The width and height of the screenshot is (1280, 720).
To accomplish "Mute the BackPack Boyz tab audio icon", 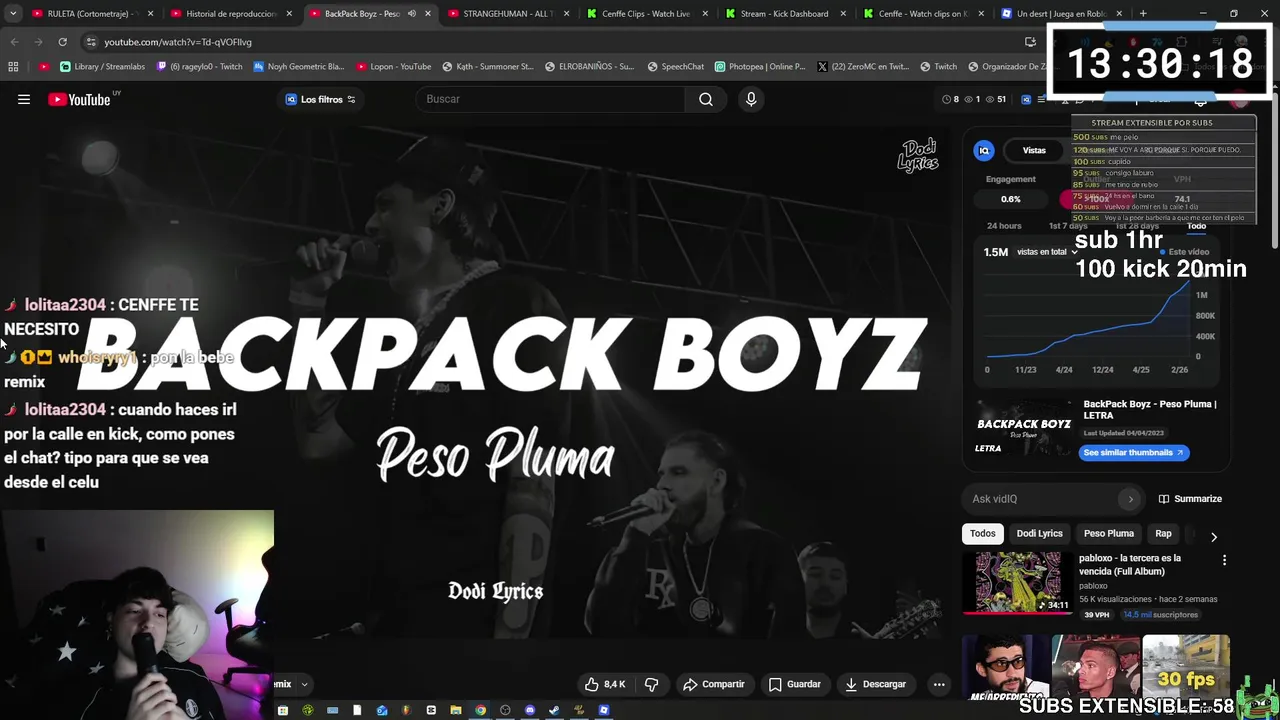I will pos(411,14).
